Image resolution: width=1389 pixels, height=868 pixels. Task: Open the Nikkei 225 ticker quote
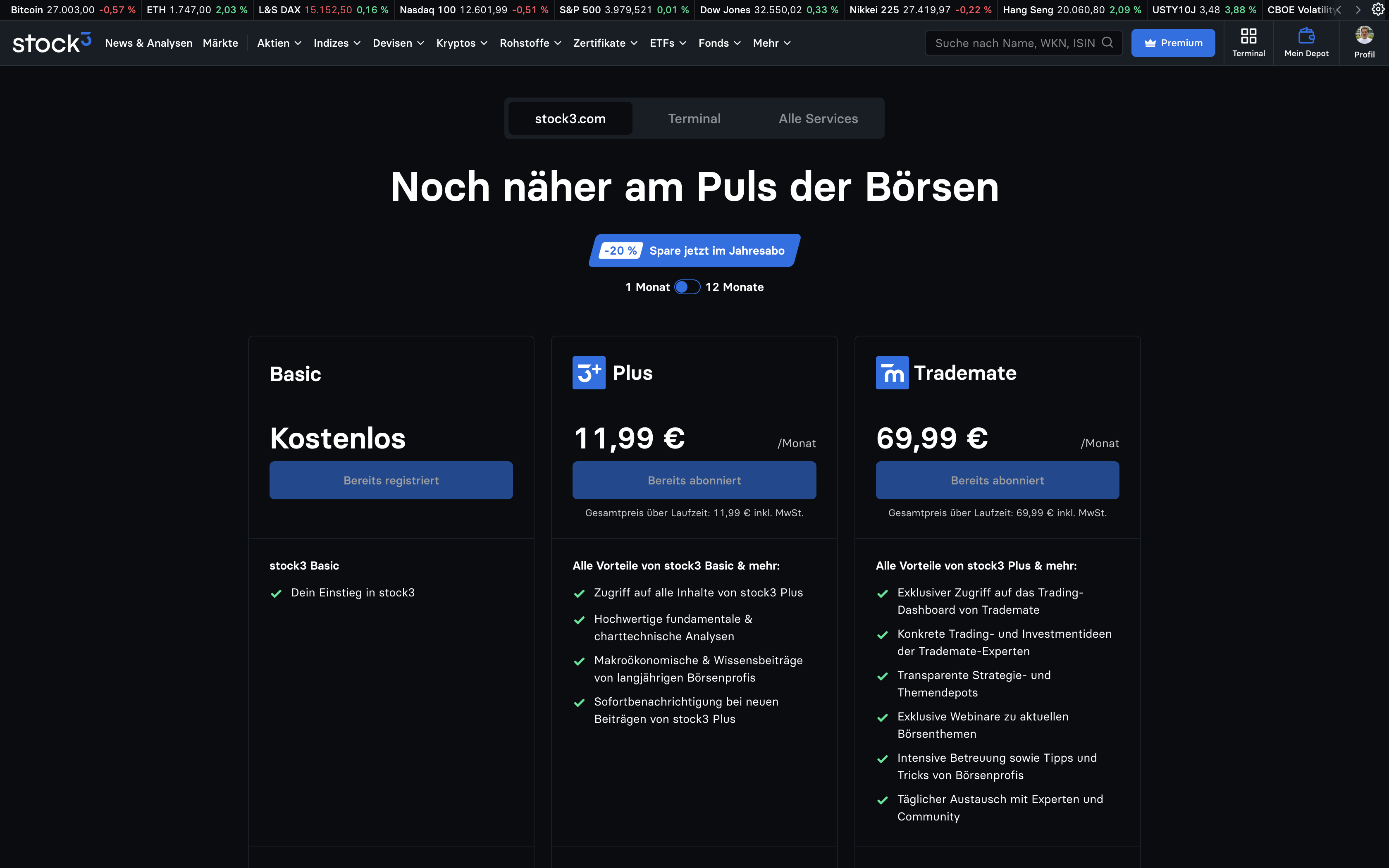(x=920, y=10)
